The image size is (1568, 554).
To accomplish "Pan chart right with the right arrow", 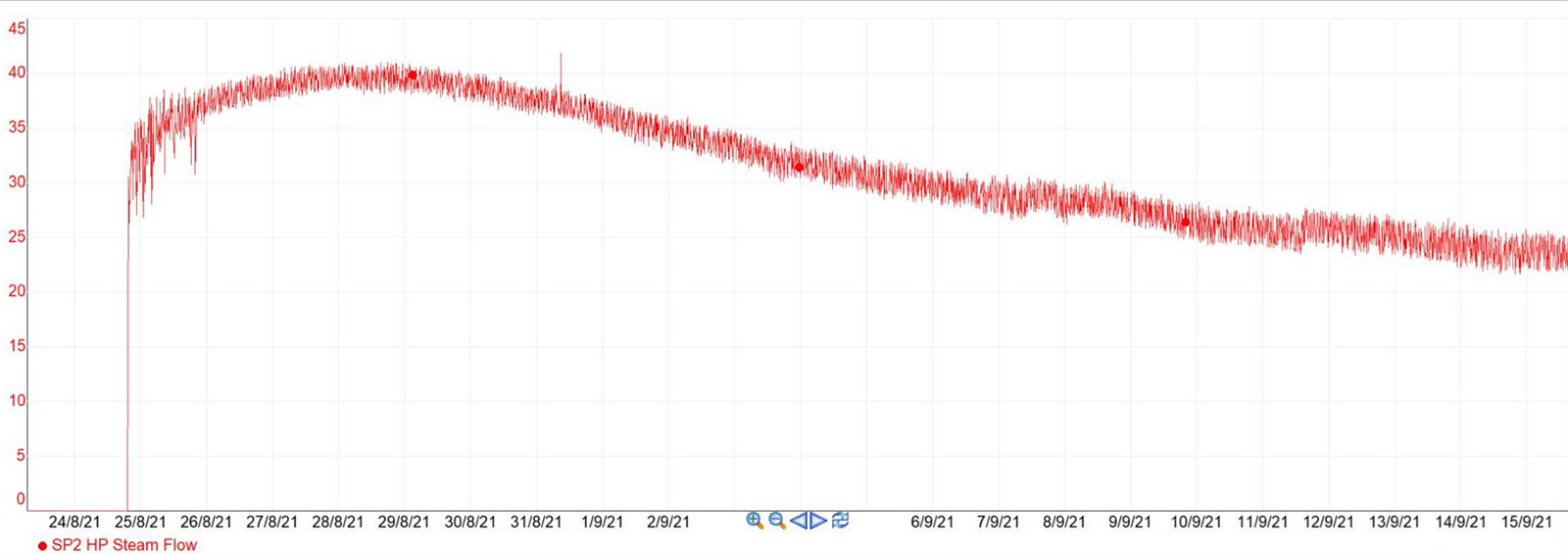I will click(x=818, y=521).
